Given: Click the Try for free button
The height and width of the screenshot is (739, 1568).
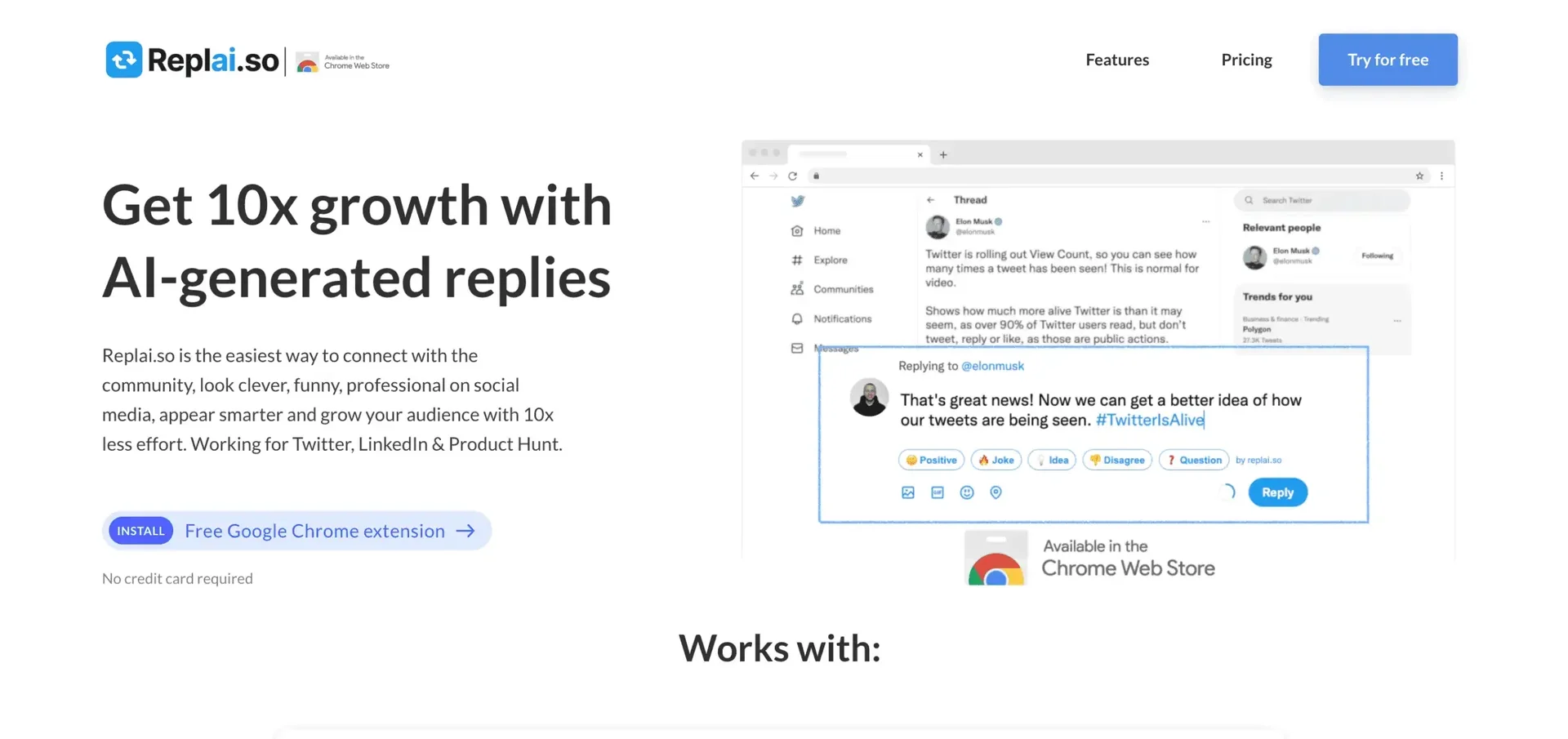Looking at the screenshot, I should [x=1387, y=60].
